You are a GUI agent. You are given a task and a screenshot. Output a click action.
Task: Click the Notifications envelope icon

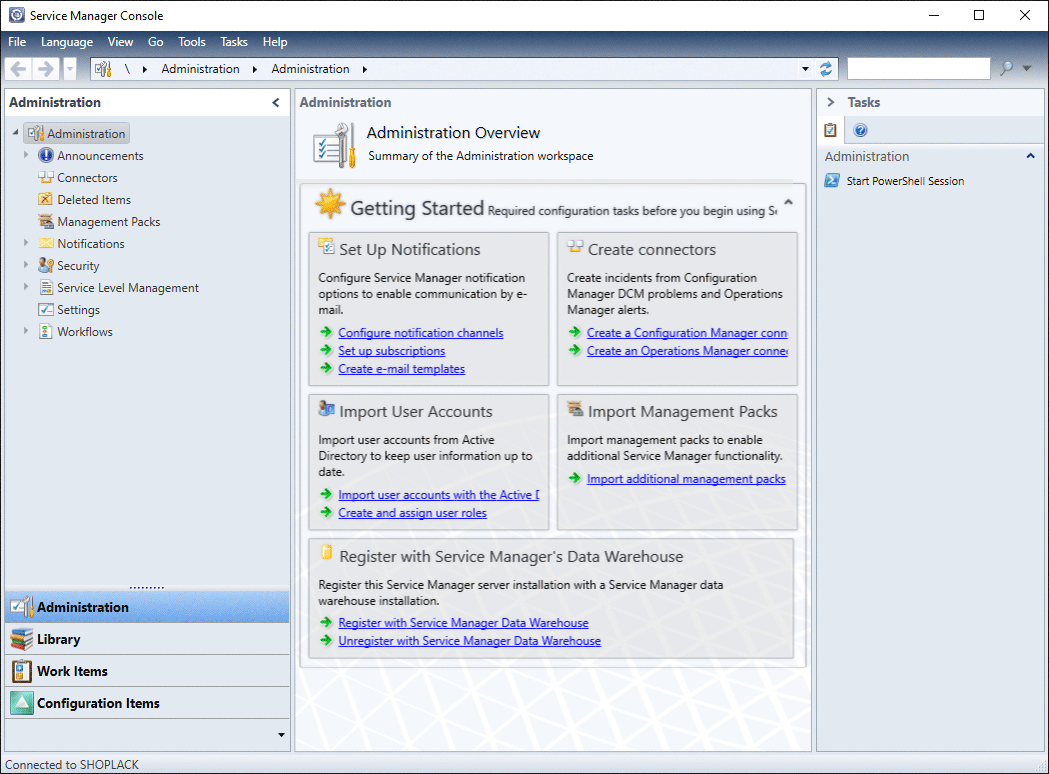pos(45,244)
